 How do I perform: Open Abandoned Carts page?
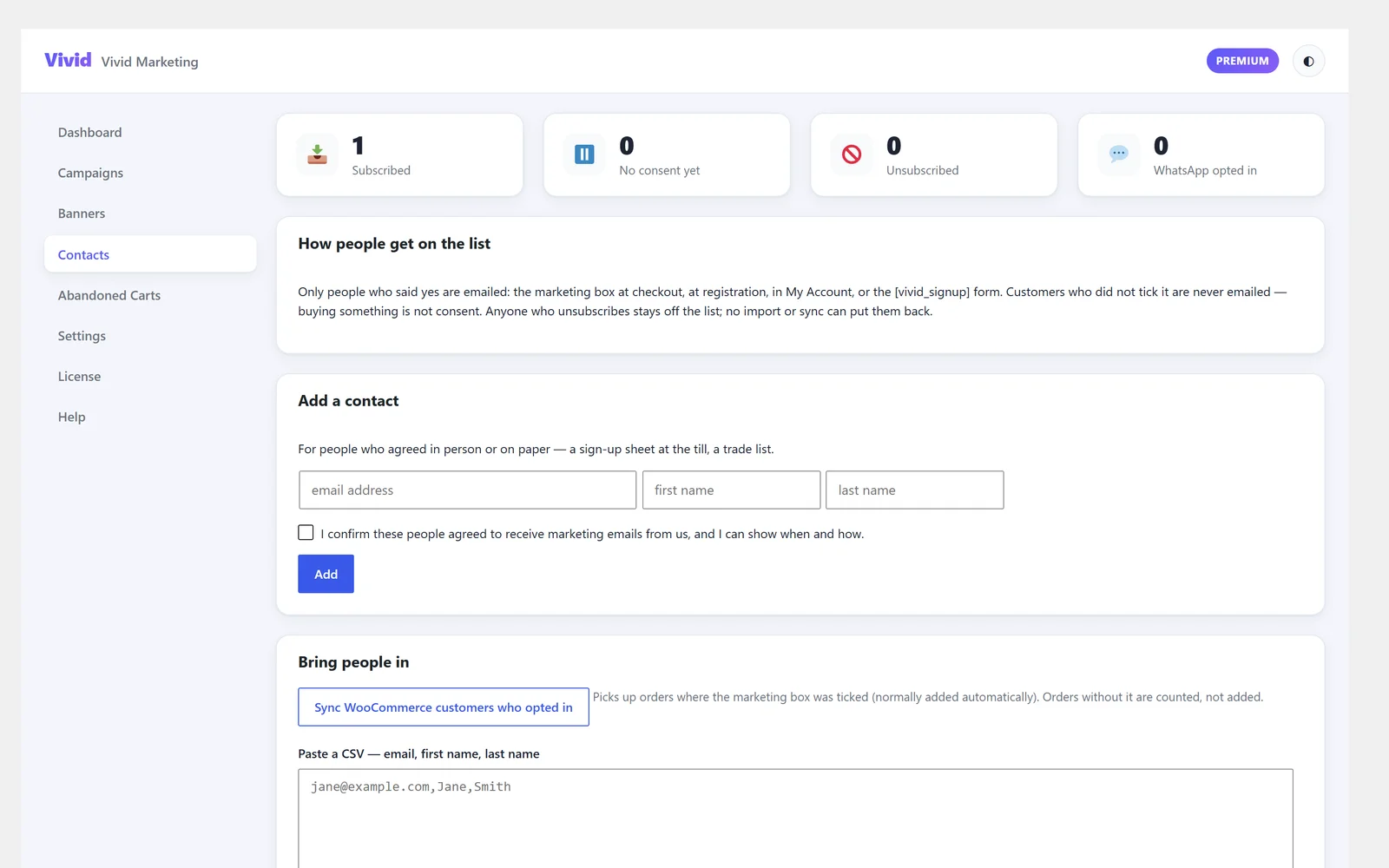point(150,295)
